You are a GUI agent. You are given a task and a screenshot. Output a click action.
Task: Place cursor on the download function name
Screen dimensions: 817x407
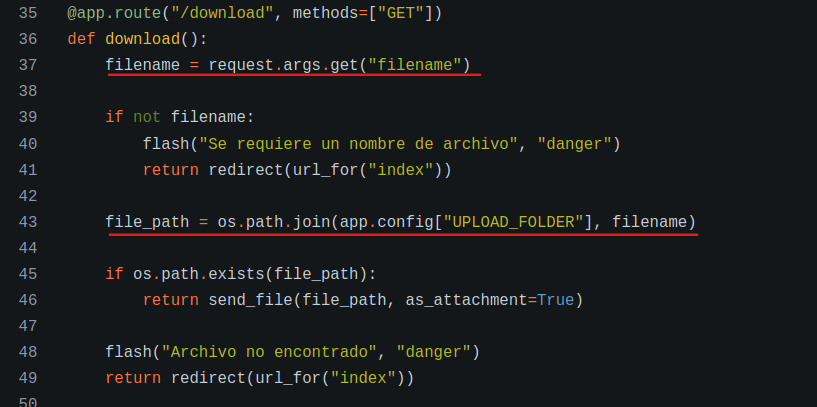click(x=142, y=40)
